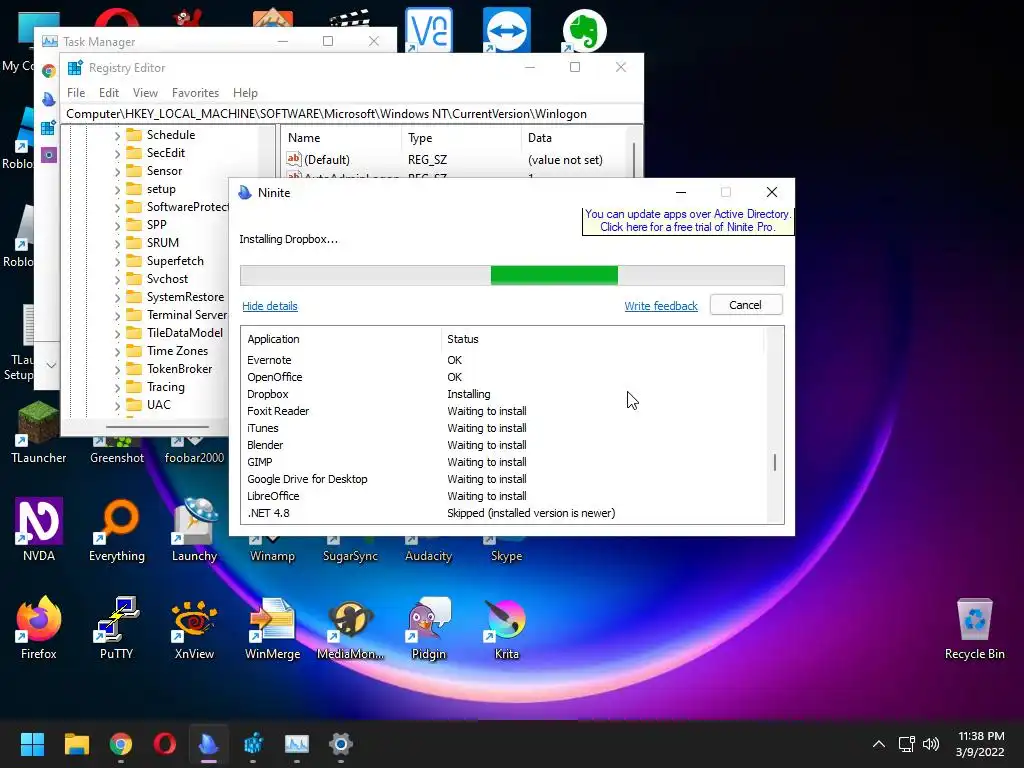Viewport: 1024px width, 768px height.
Task: Click the volume tray icon
Action: tap(931, 744)
